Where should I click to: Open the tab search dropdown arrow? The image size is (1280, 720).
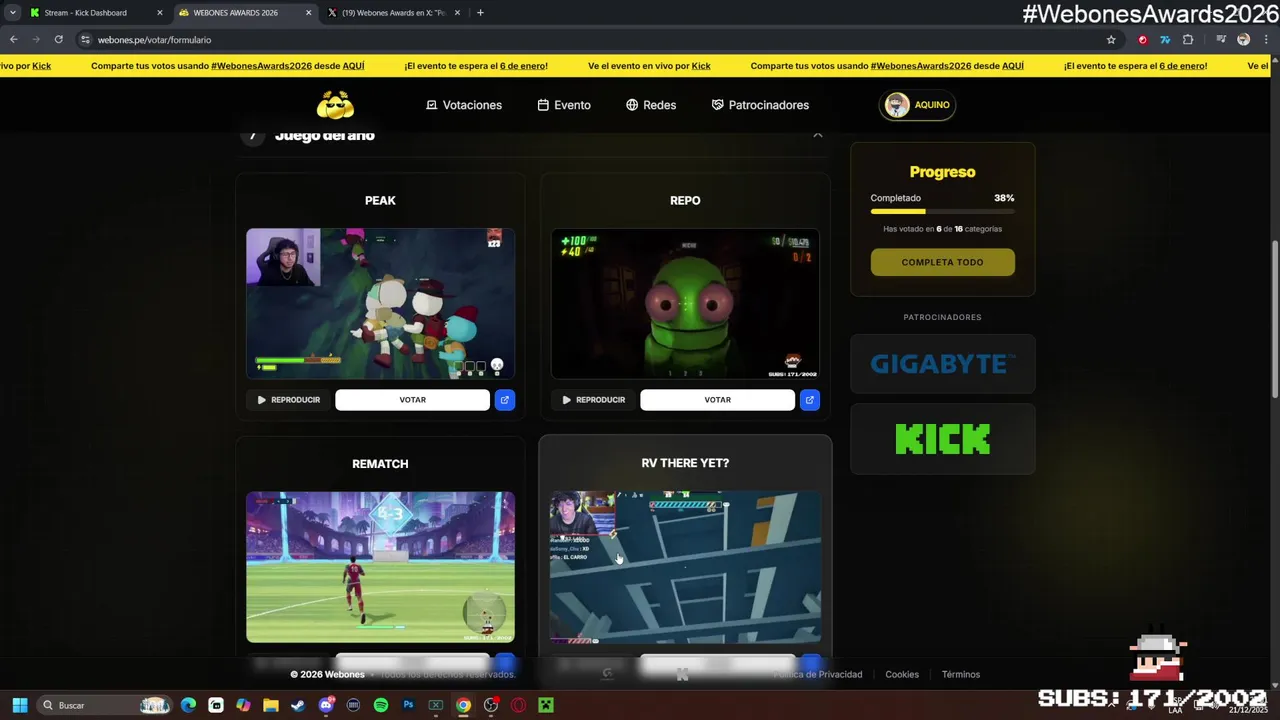(12, 13)
